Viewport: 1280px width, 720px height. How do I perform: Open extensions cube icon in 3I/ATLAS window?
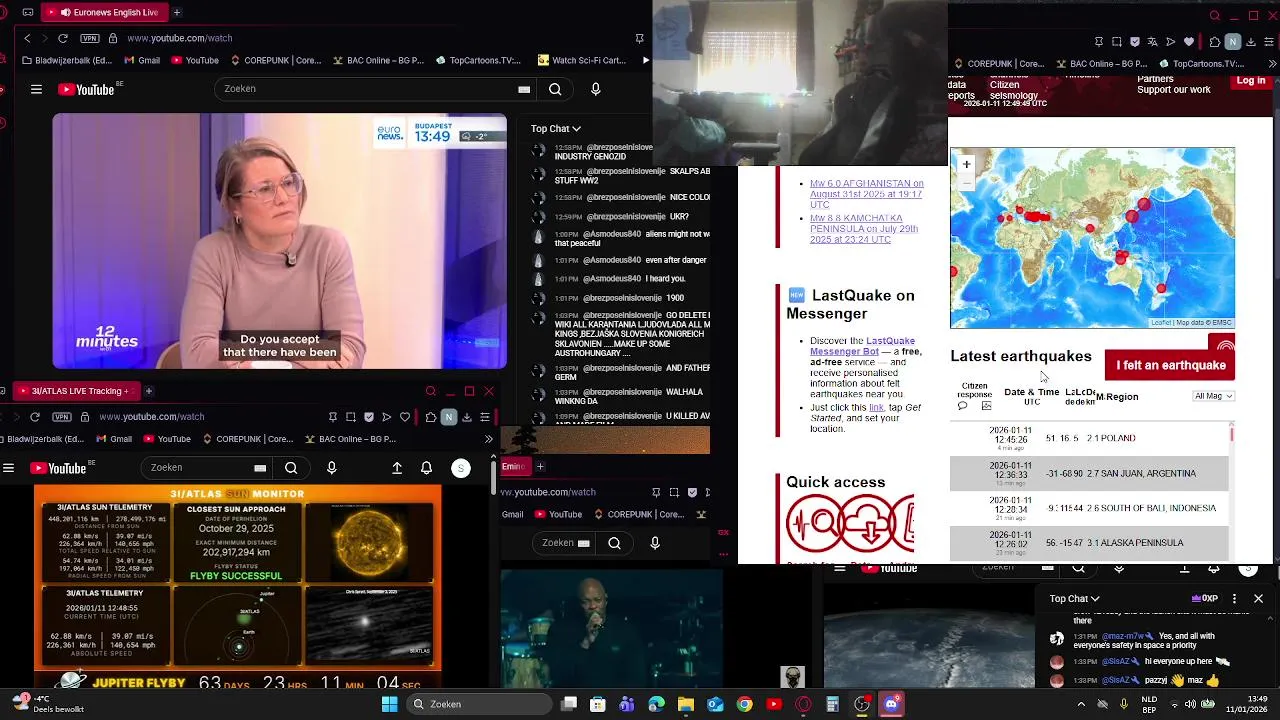430,417
